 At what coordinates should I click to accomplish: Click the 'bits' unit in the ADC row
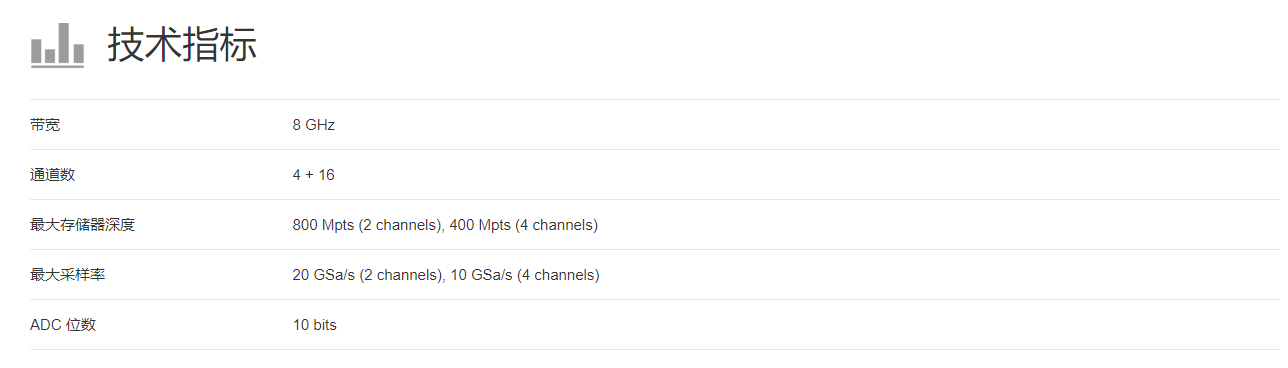324,325
